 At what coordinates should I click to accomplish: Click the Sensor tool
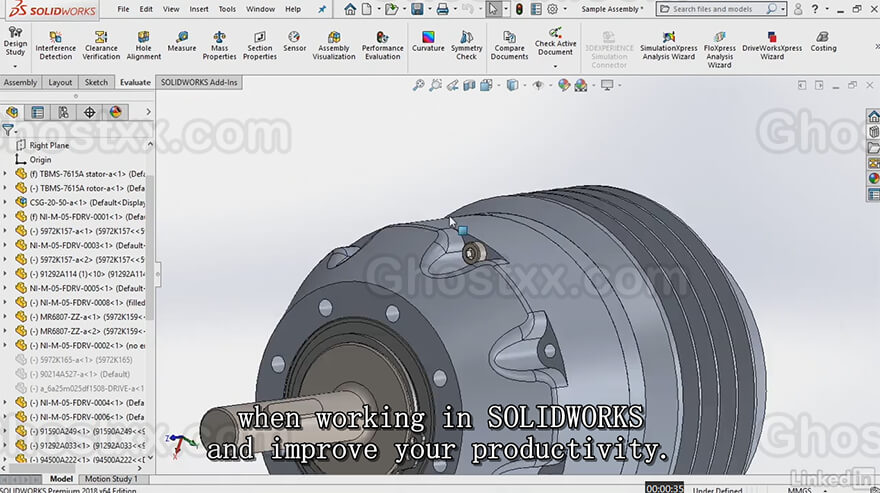[x=294, y=42]
